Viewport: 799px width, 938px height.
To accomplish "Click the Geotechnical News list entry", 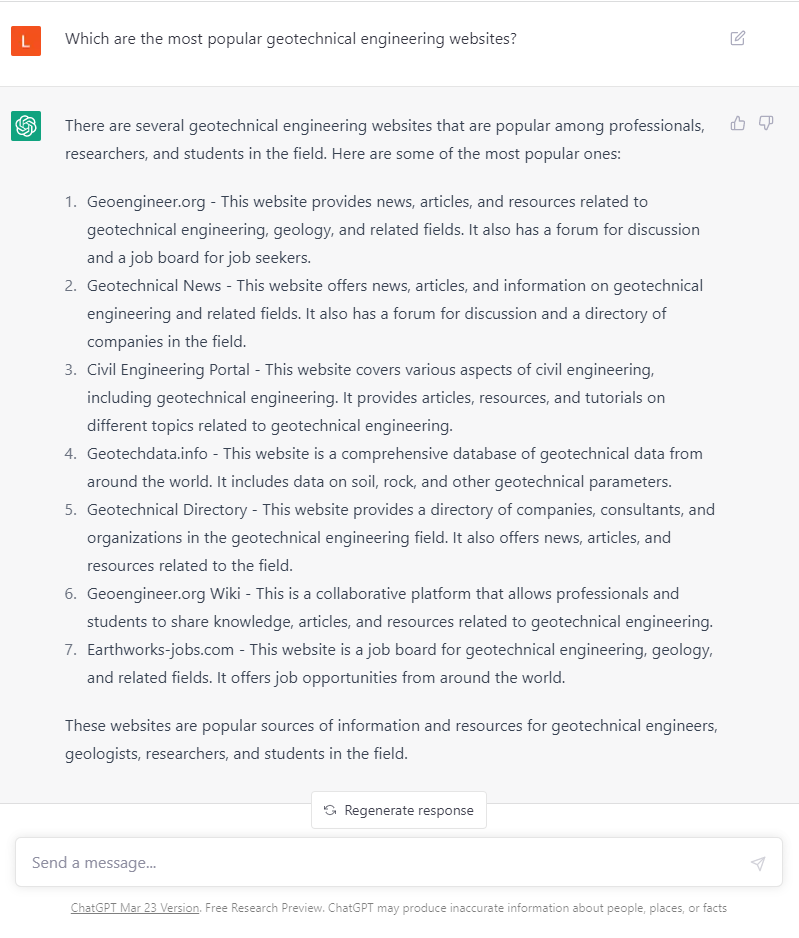I will 154,285.
